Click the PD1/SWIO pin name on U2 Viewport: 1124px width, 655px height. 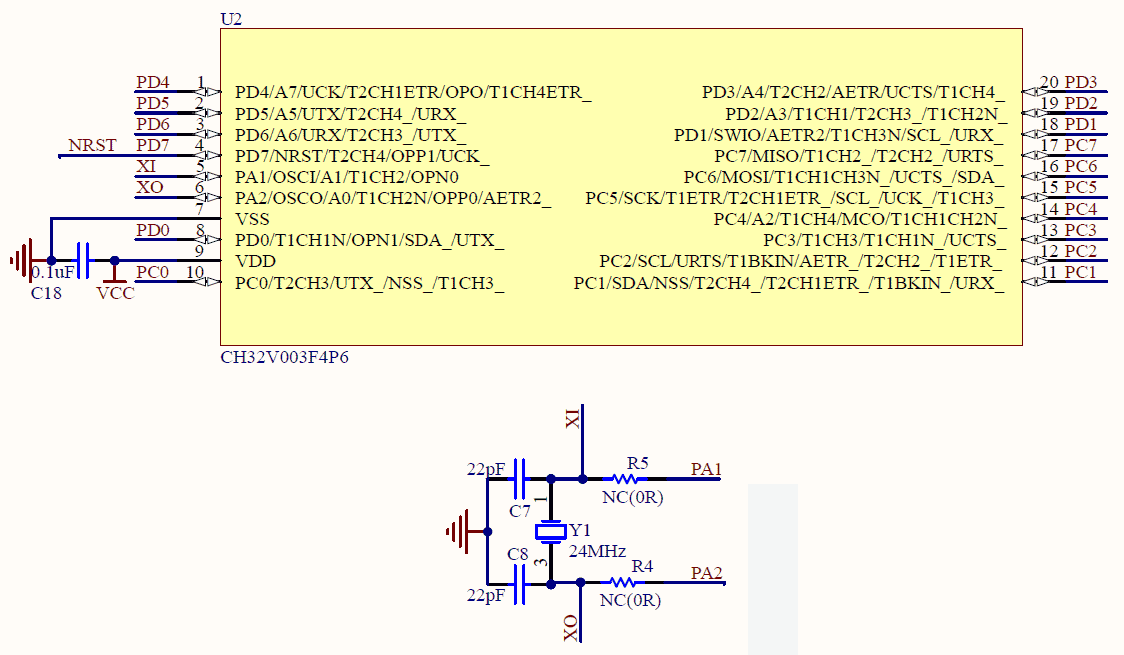click(x=839, y=135)
